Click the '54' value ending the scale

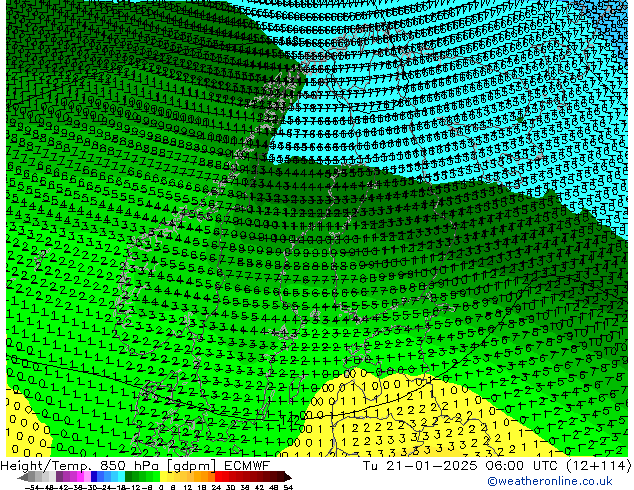(288, 488)
